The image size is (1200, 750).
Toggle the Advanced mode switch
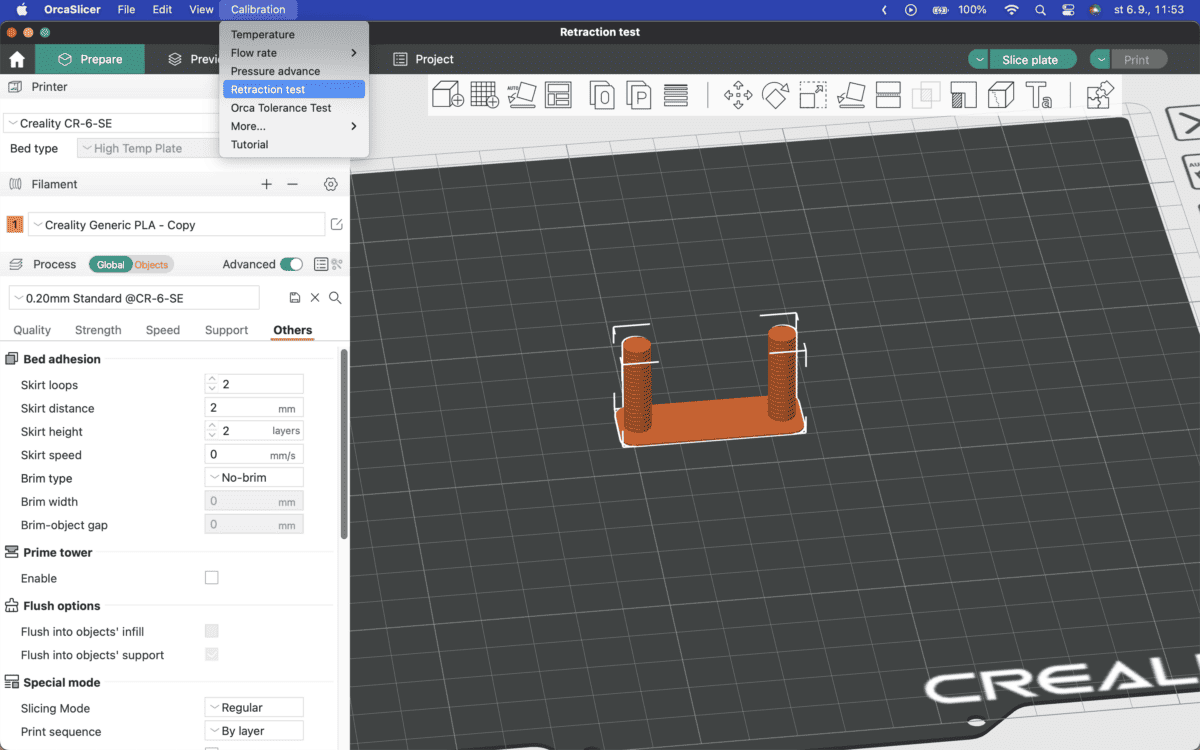(292, 264)
